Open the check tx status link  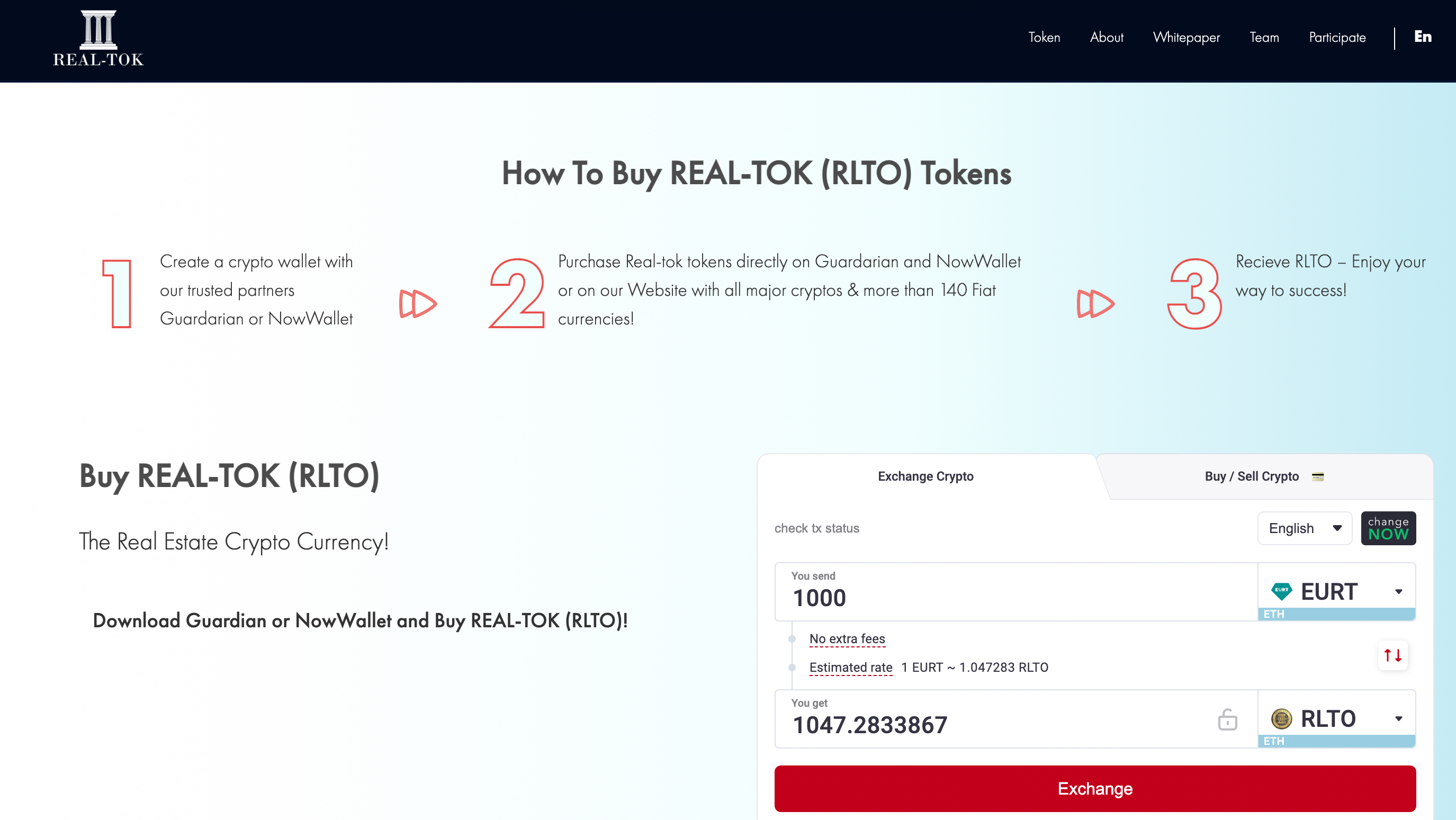pyautogui.click(x=816, y=528)
